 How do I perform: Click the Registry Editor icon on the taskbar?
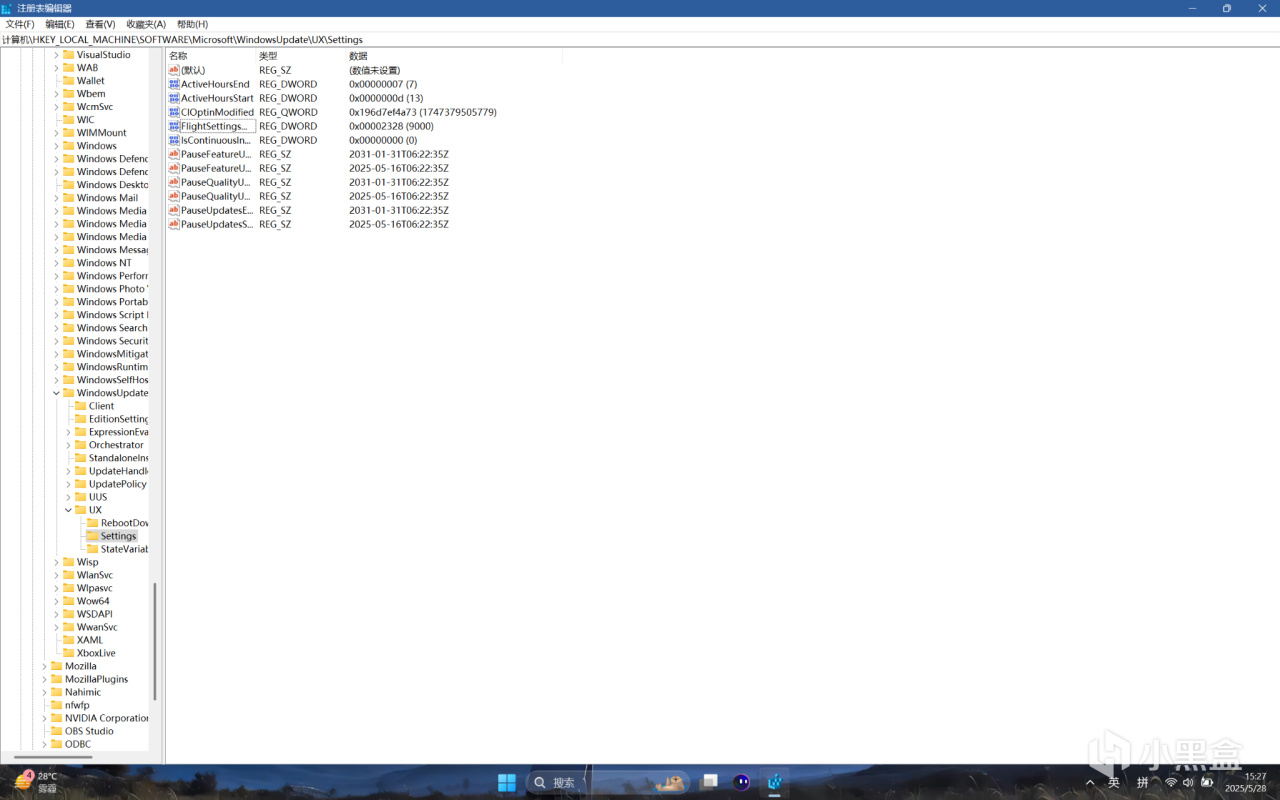click(x=775, y=782)
